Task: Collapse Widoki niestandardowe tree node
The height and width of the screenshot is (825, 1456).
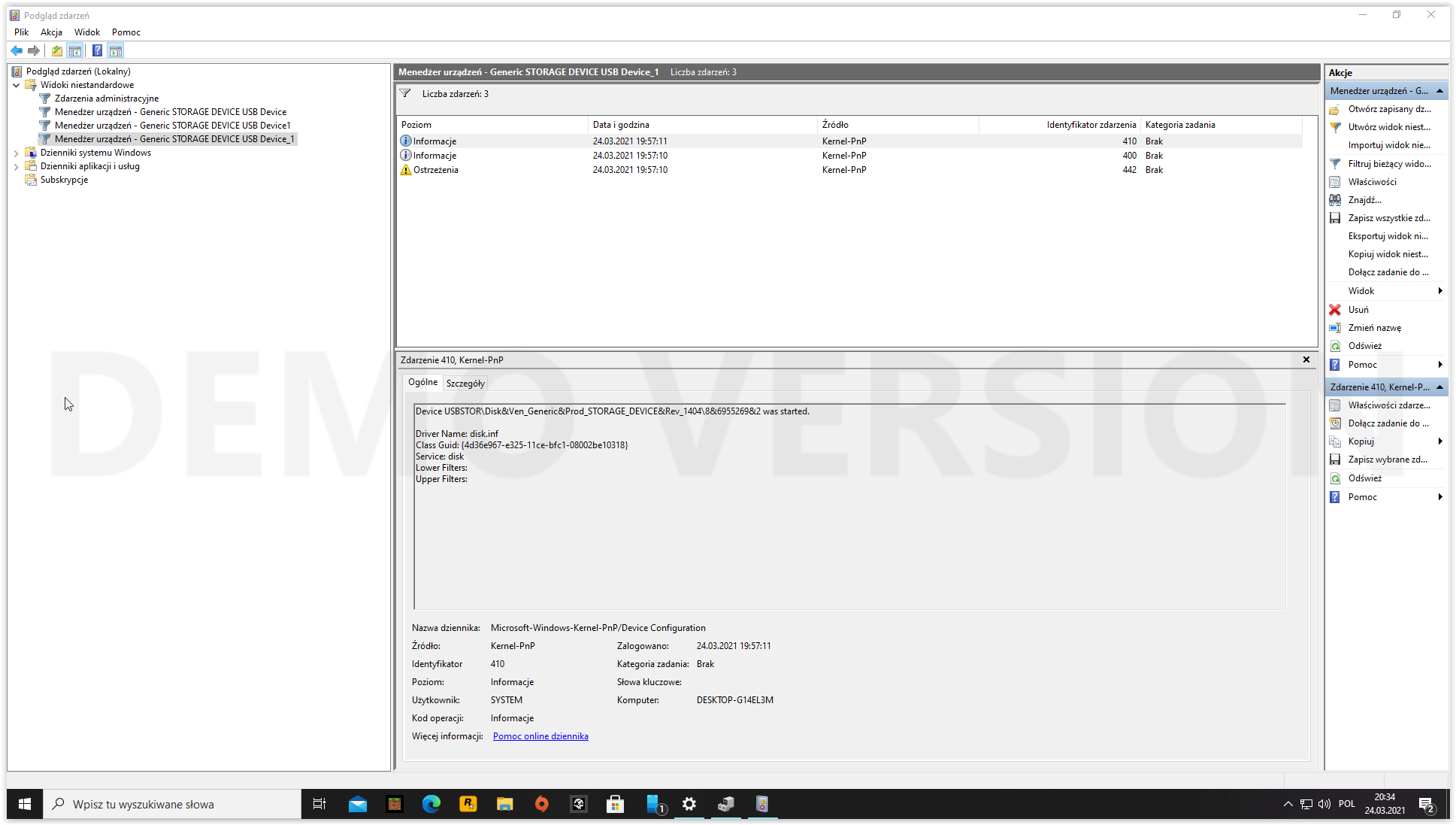Action: tap(17, 85)
